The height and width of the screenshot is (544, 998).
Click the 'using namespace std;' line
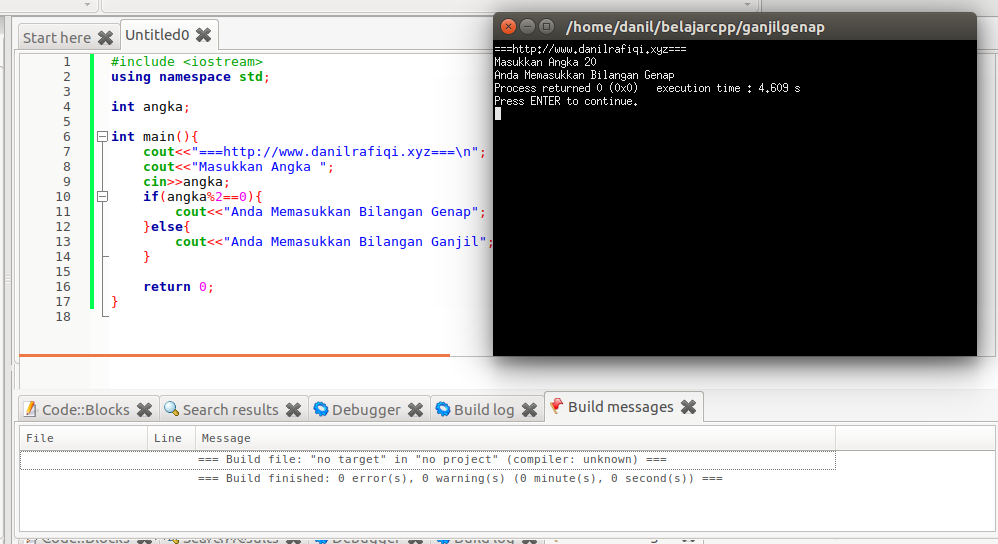(190, 77)
